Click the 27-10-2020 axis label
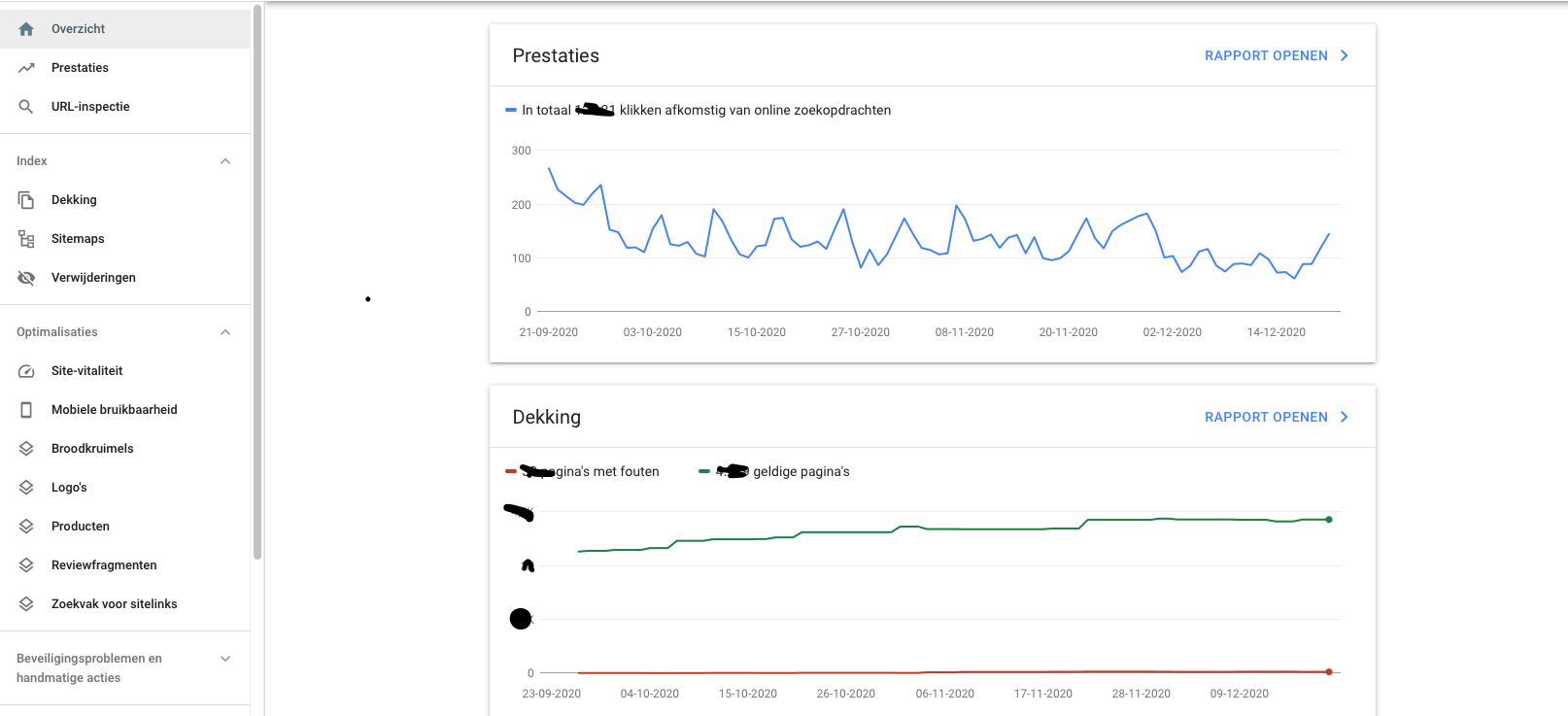 [861, 332]
